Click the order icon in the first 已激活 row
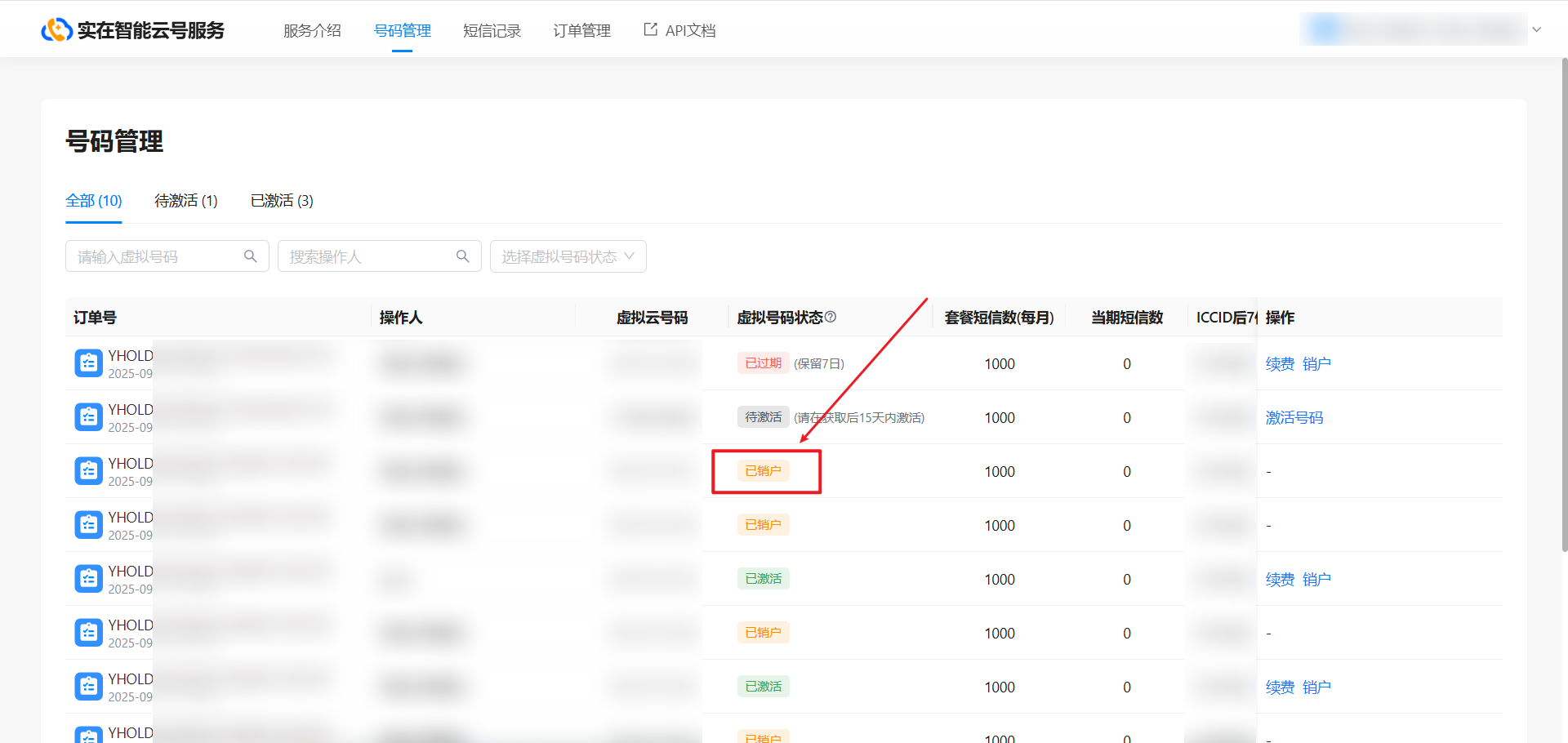The width and height of the screenshot is (1568, 743). click(88, 579)
